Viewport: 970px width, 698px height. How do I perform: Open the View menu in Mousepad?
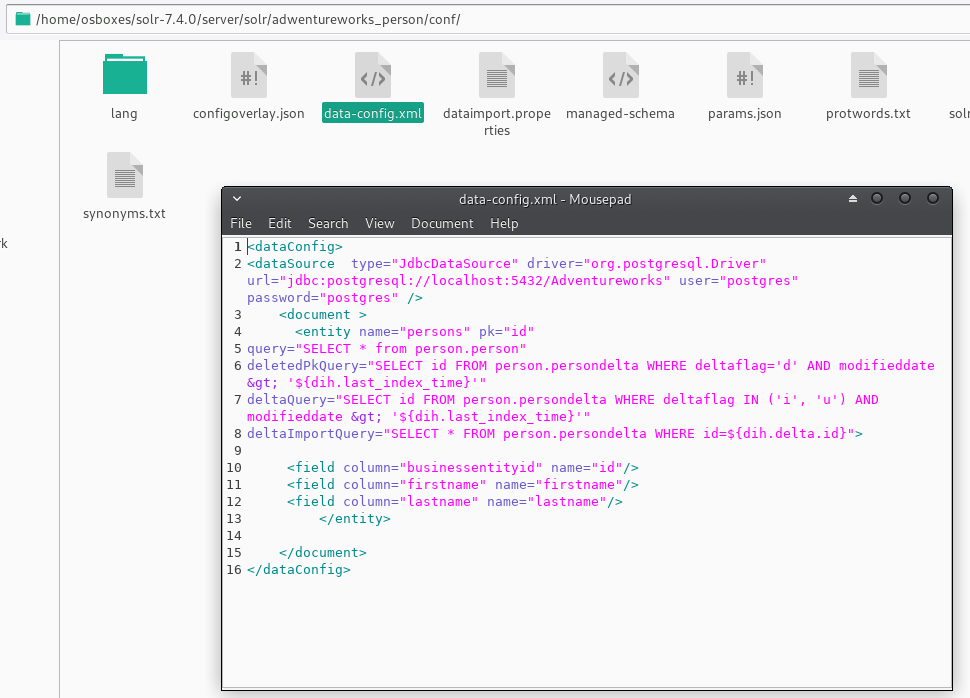379,223
